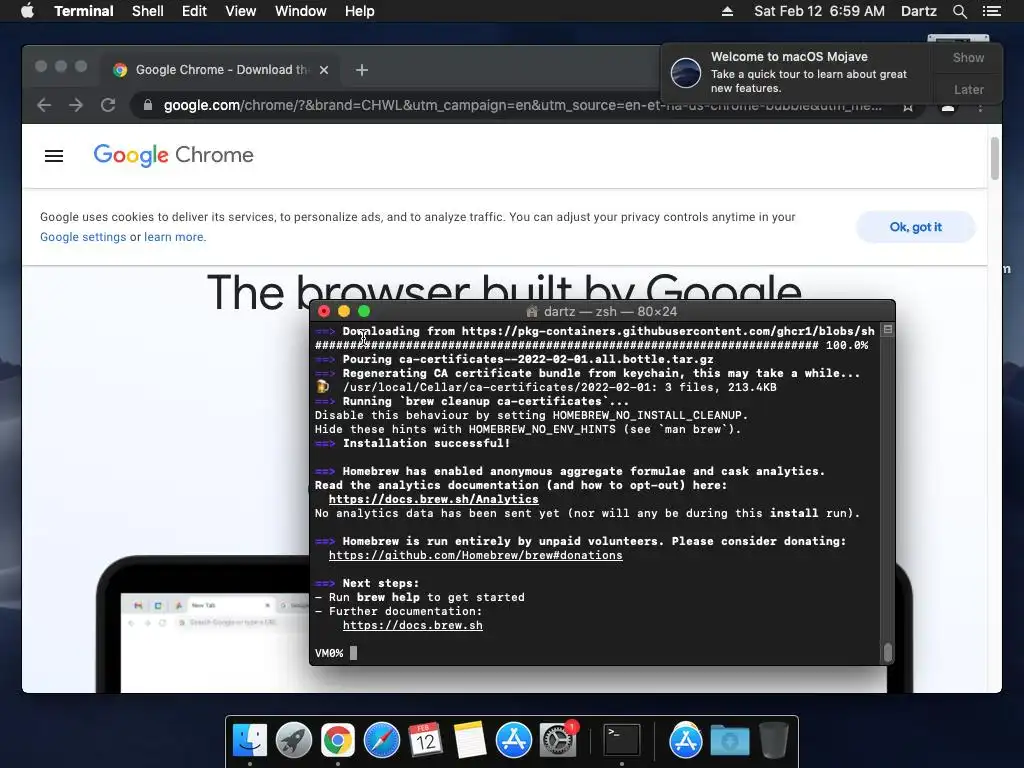Focus the Chrome address bar
1024x768 pixels.
point(522,105)
